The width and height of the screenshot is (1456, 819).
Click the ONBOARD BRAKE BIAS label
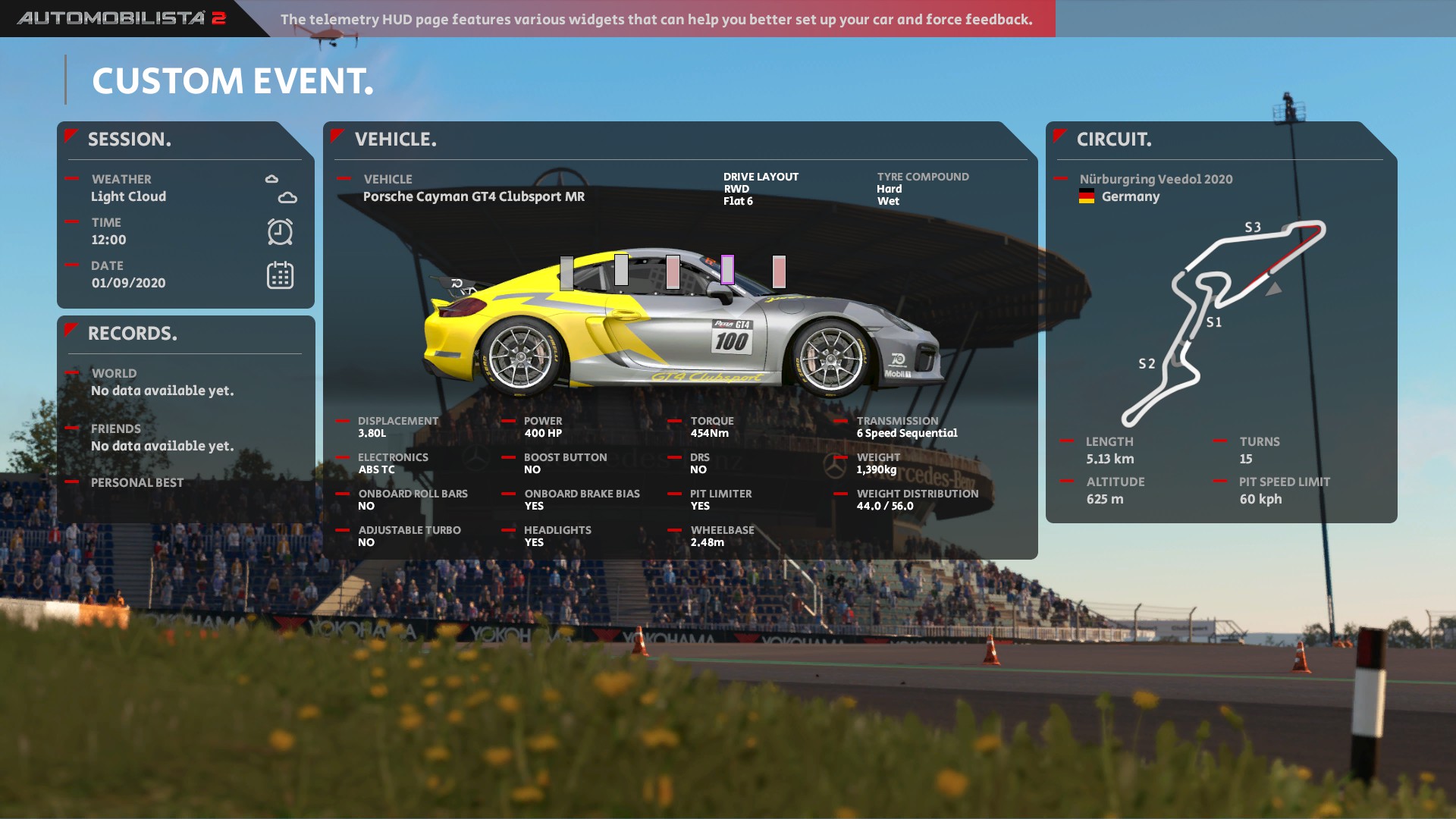[582, 494]
